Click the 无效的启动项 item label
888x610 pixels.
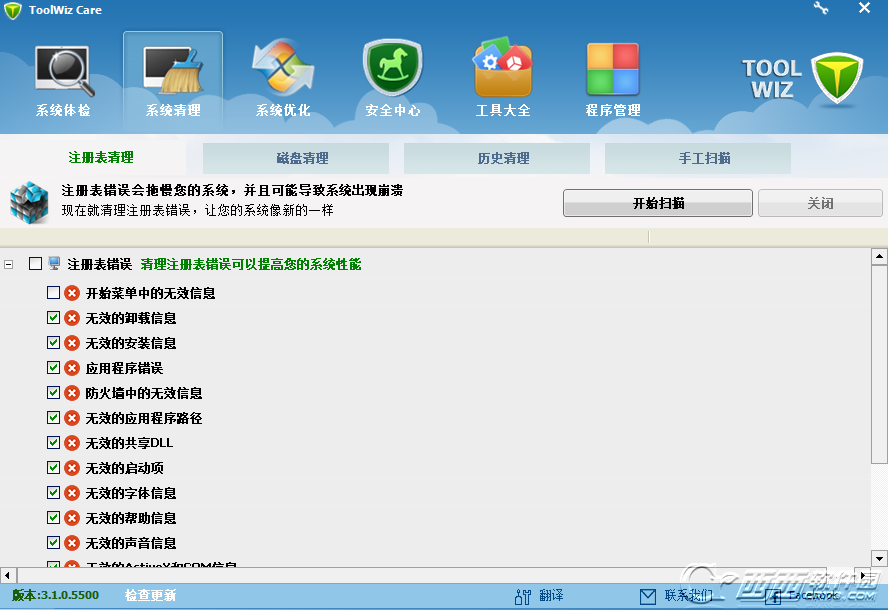tap(125, 468)
